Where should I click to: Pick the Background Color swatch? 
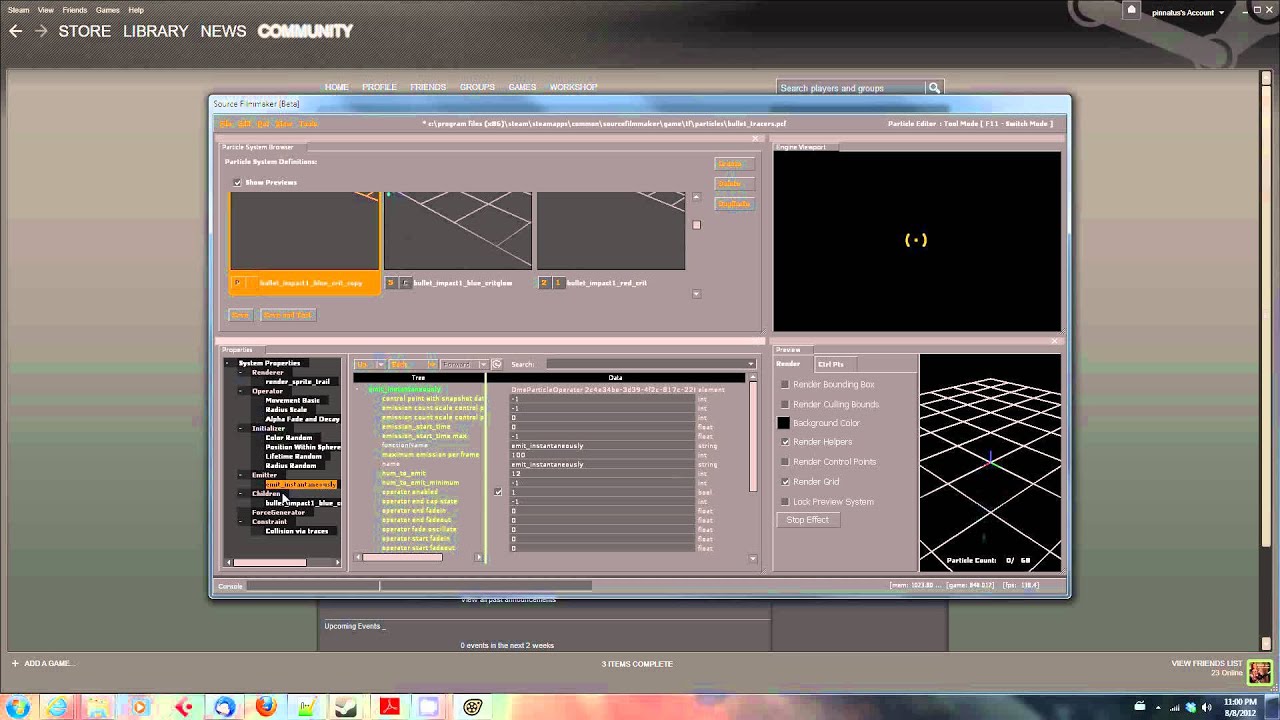click(x=784, y=423)
